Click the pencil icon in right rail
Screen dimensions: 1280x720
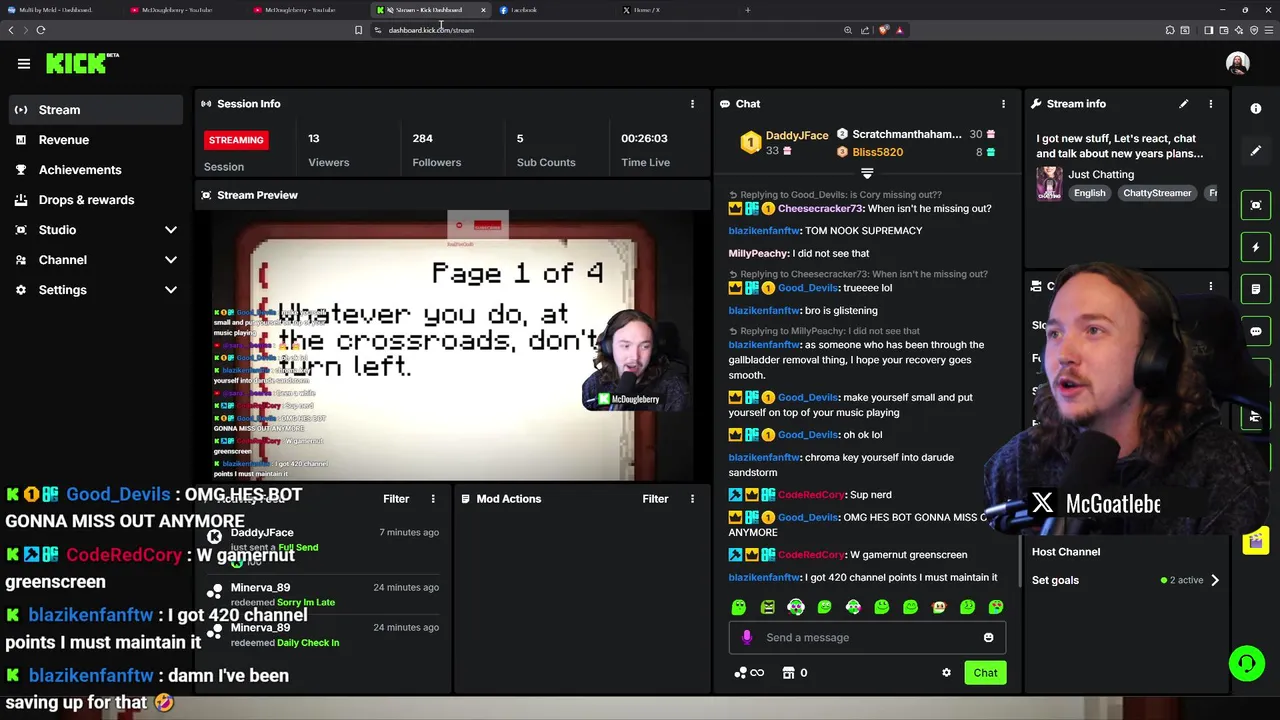(x=1256, y=151)
